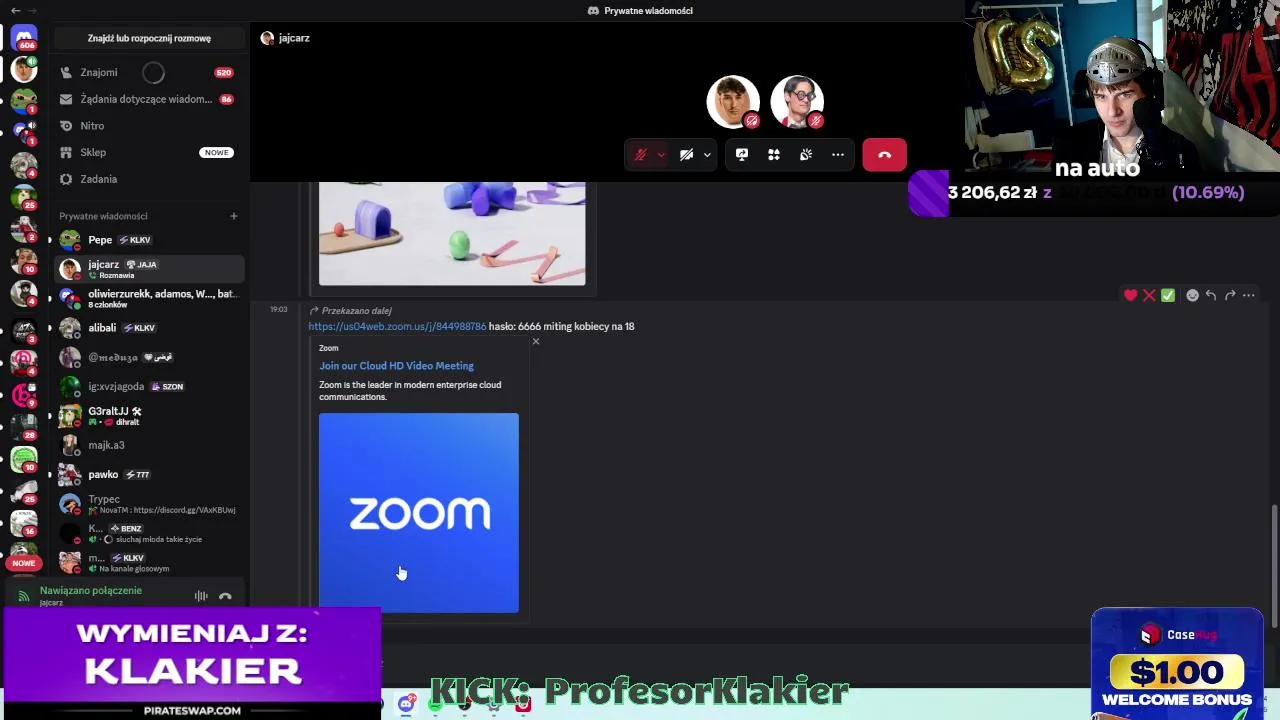Screen dimensions: 1280x720
Task: Click Join our Cloud HD Video Meeting
Action: [396, 366]
